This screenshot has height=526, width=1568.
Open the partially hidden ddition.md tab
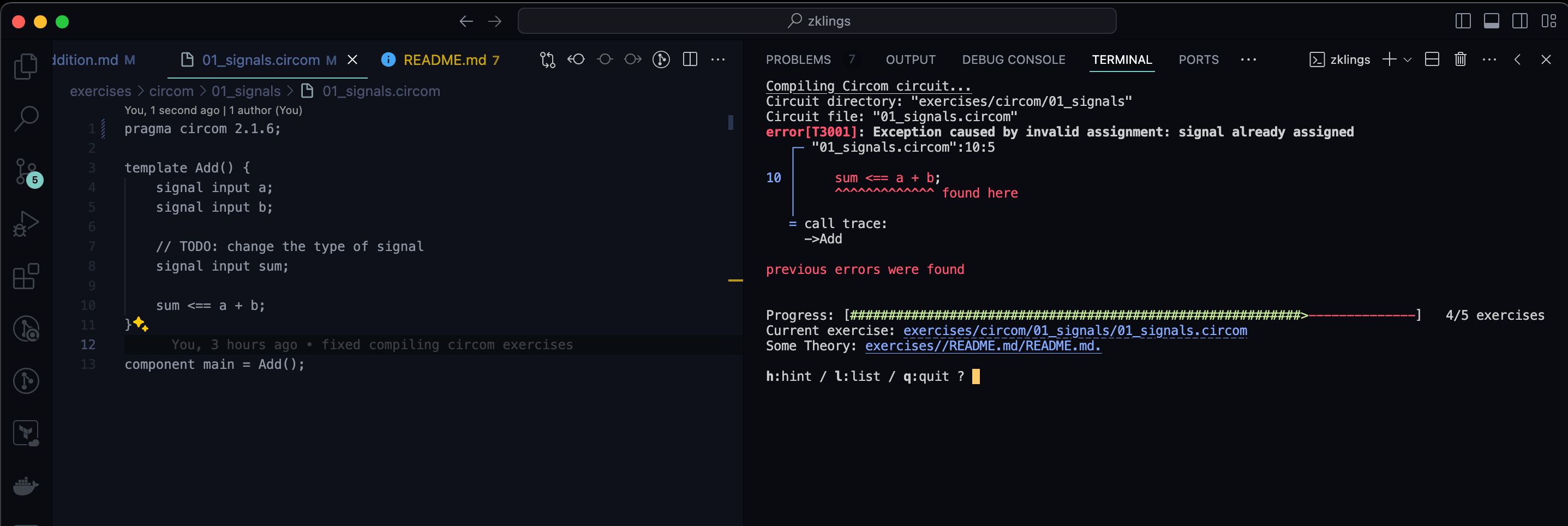(x=94, y=59)
